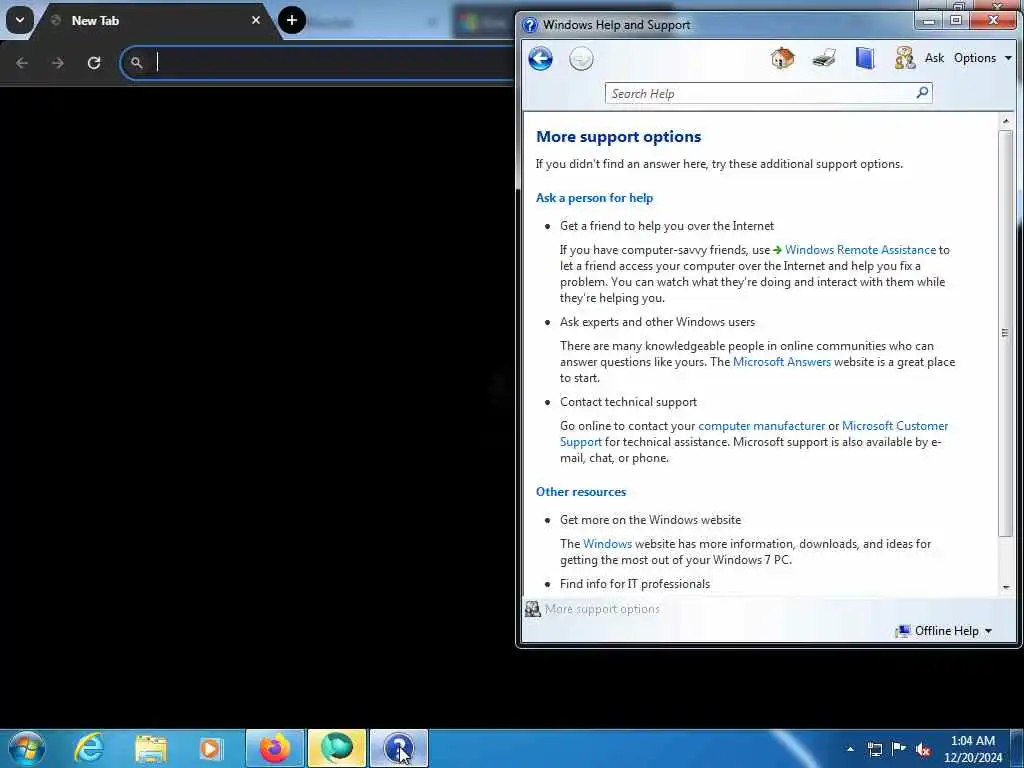Click the Search Help magnifier icon
Viewport: 1024px width, 768px height.
coord(922,93)
